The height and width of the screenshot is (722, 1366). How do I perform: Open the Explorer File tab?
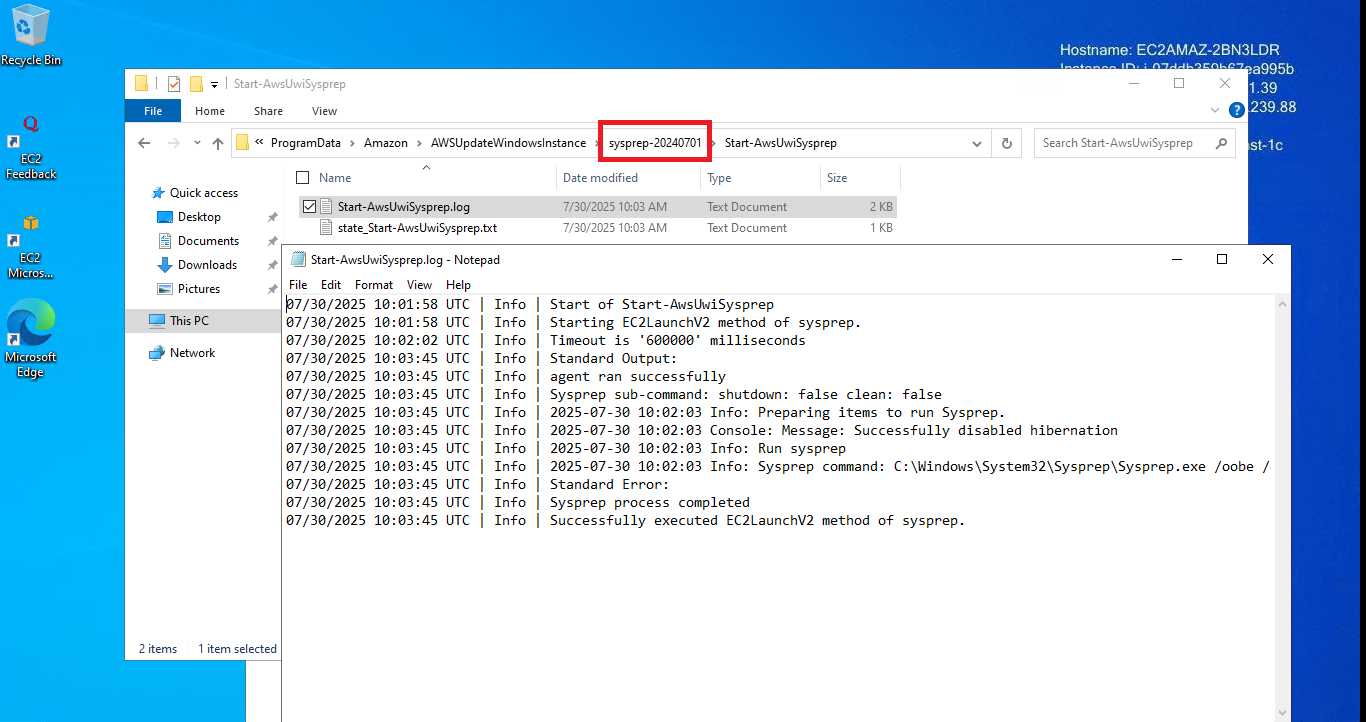pos(153,111)
